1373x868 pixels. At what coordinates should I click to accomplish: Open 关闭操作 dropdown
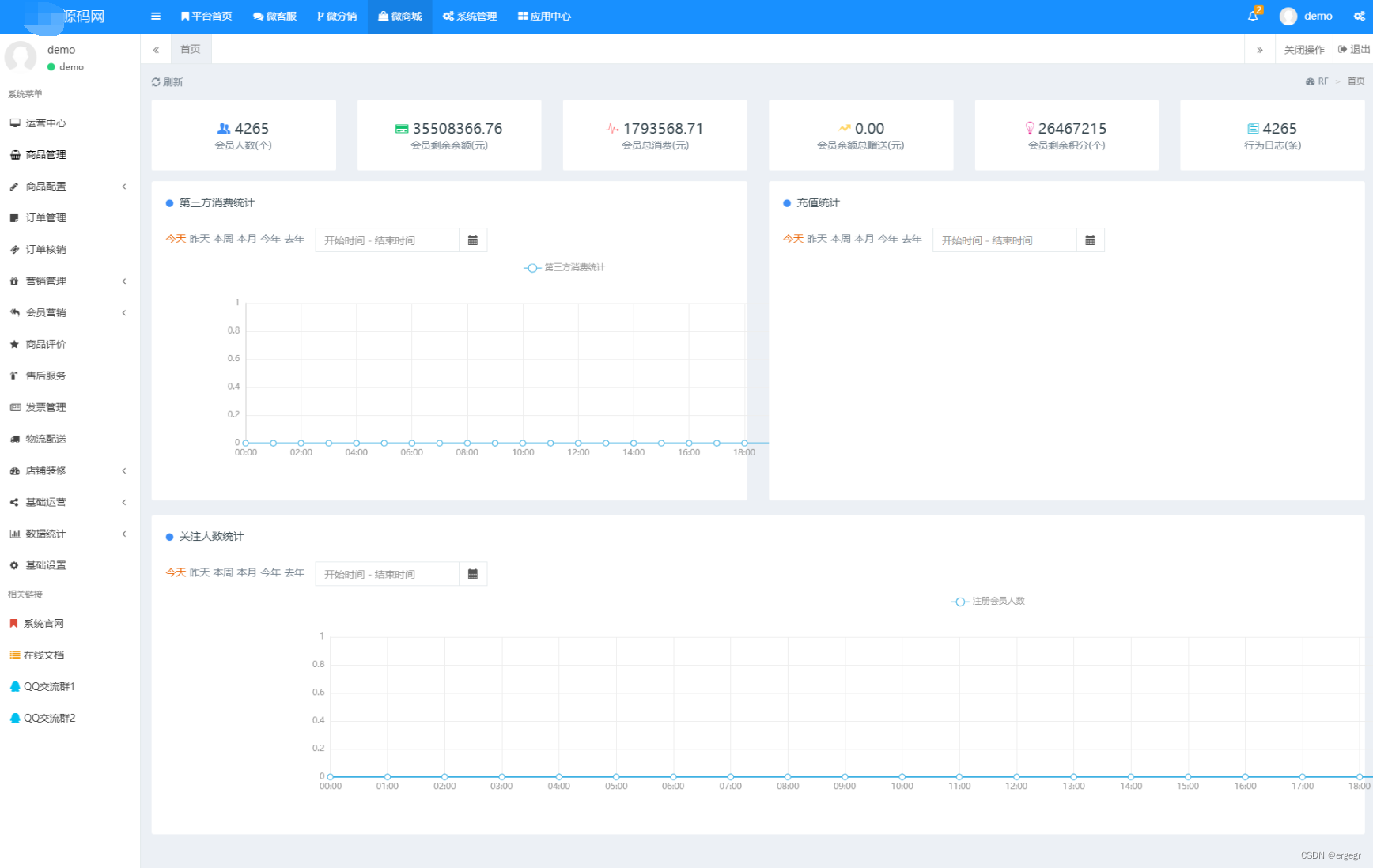click(1303, 49)
